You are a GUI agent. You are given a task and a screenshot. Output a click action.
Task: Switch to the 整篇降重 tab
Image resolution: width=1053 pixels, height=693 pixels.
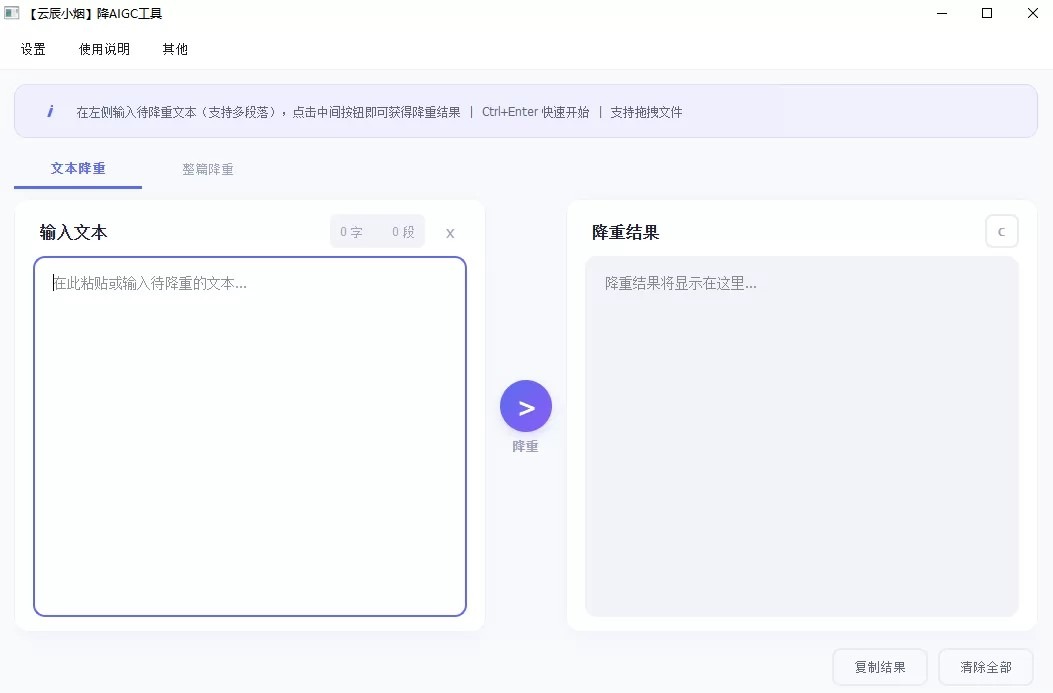tap(208, 169)
